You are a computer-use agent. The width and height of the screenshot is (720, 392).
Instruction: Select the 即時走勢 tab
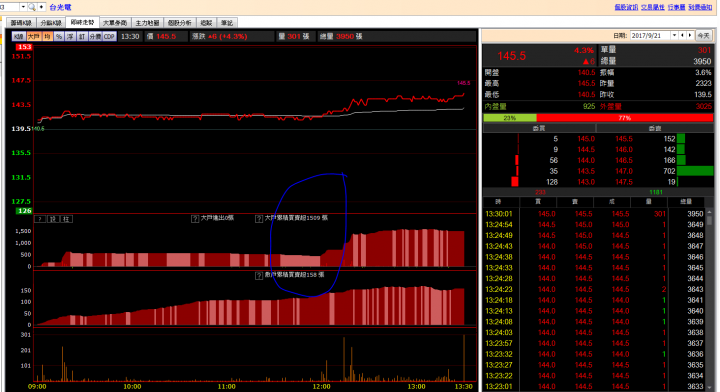click(x=83, y=22)
